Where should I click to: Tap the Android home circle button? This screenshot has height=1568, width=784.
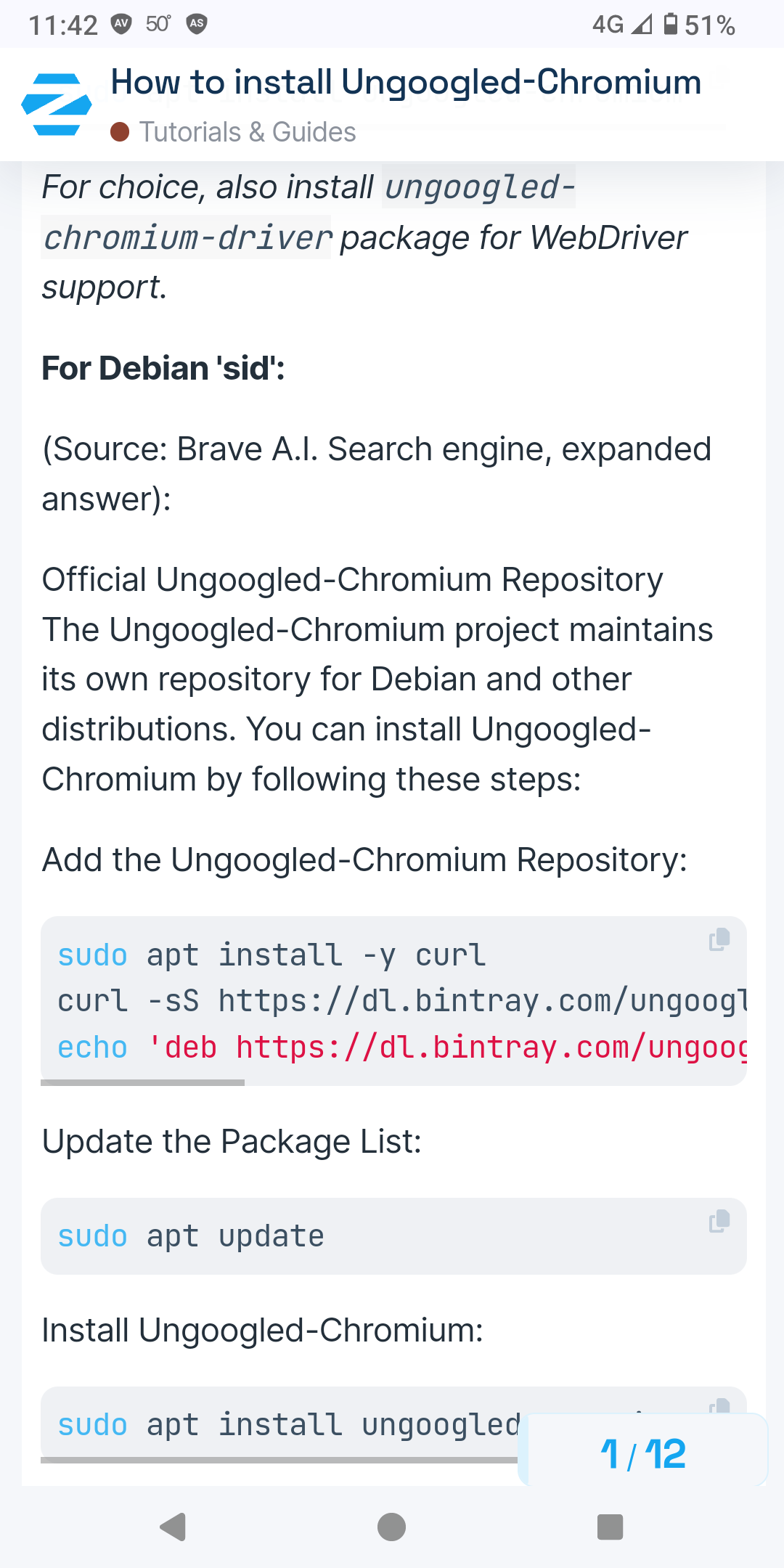click(x=392, y=1527)
